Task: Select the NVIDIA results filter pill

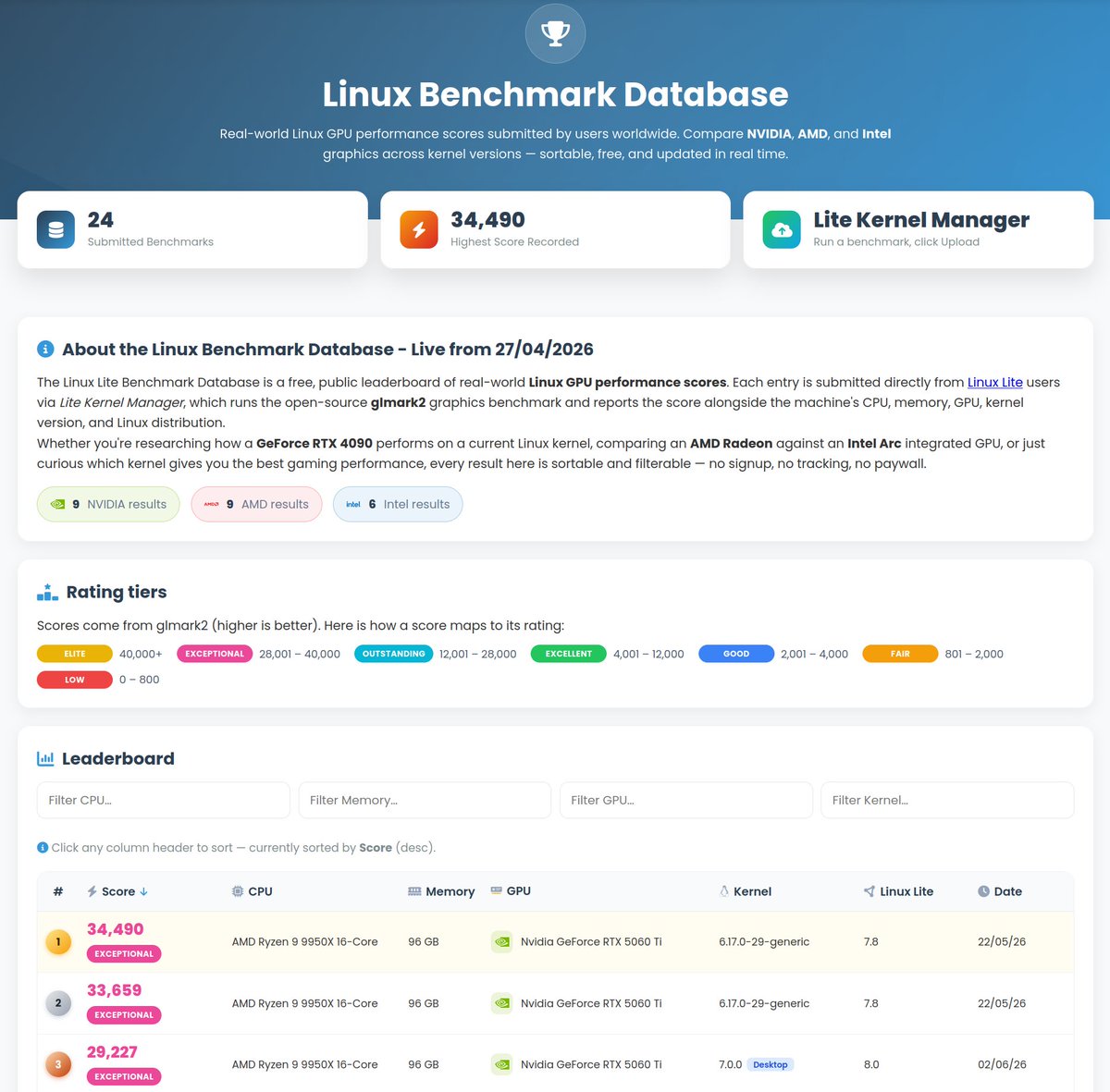Action: pos(108,504)
